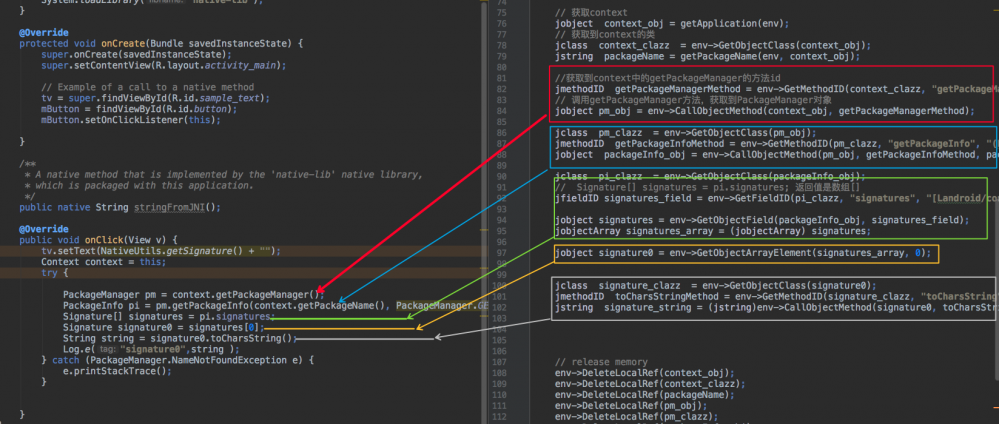Click 'env->DeleteLocalRef(context_obj);' line
The width and height of the screenshot is (999, 424).
645,372
